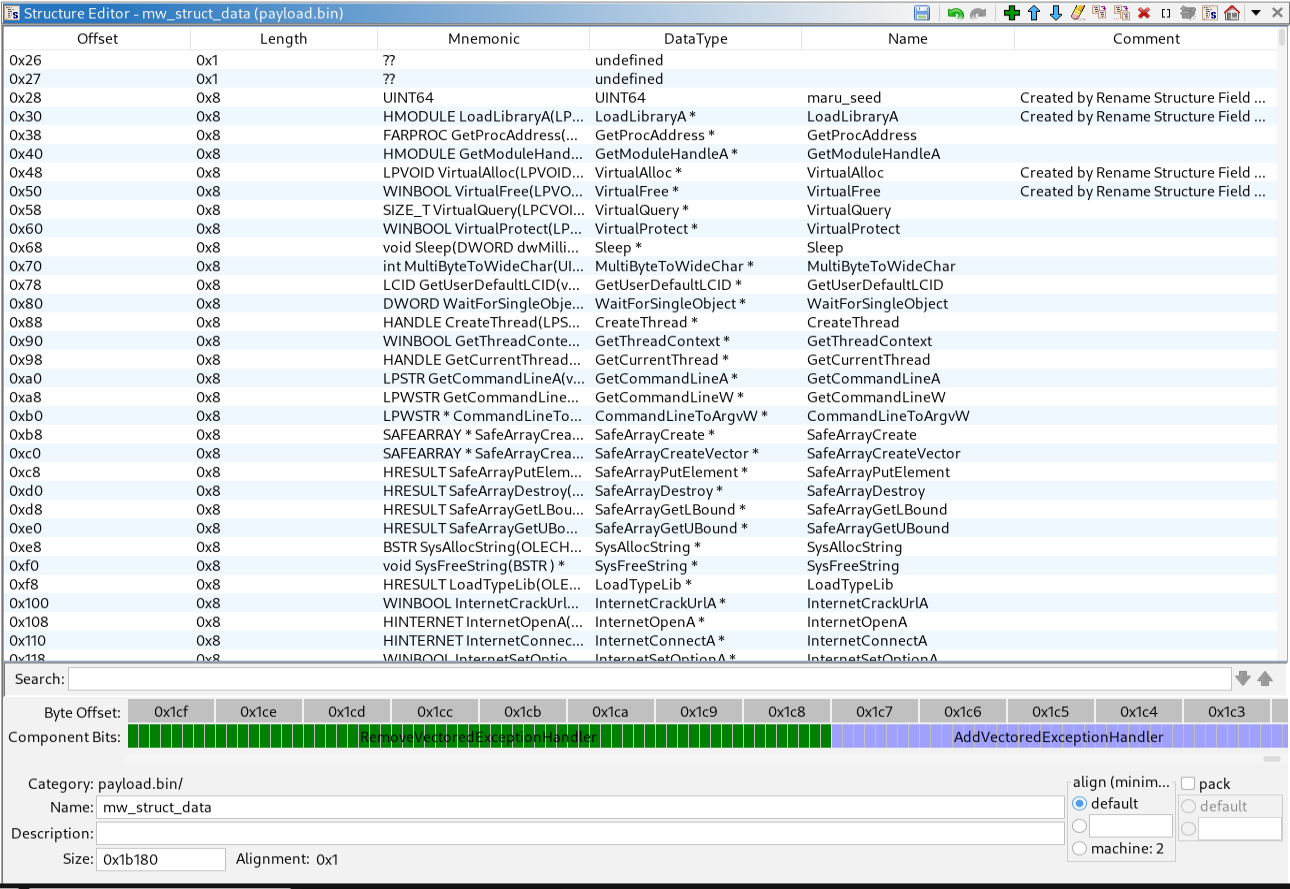This screenshot has width=1290, height=889.
Task: Move selected component up with blue arrow
Action: point(1034,13)
